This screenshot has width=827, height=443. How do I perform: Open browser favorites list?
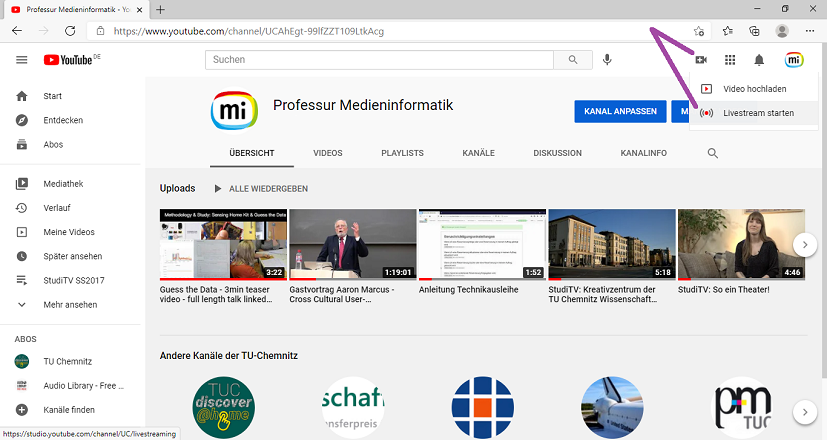(728, 31)
